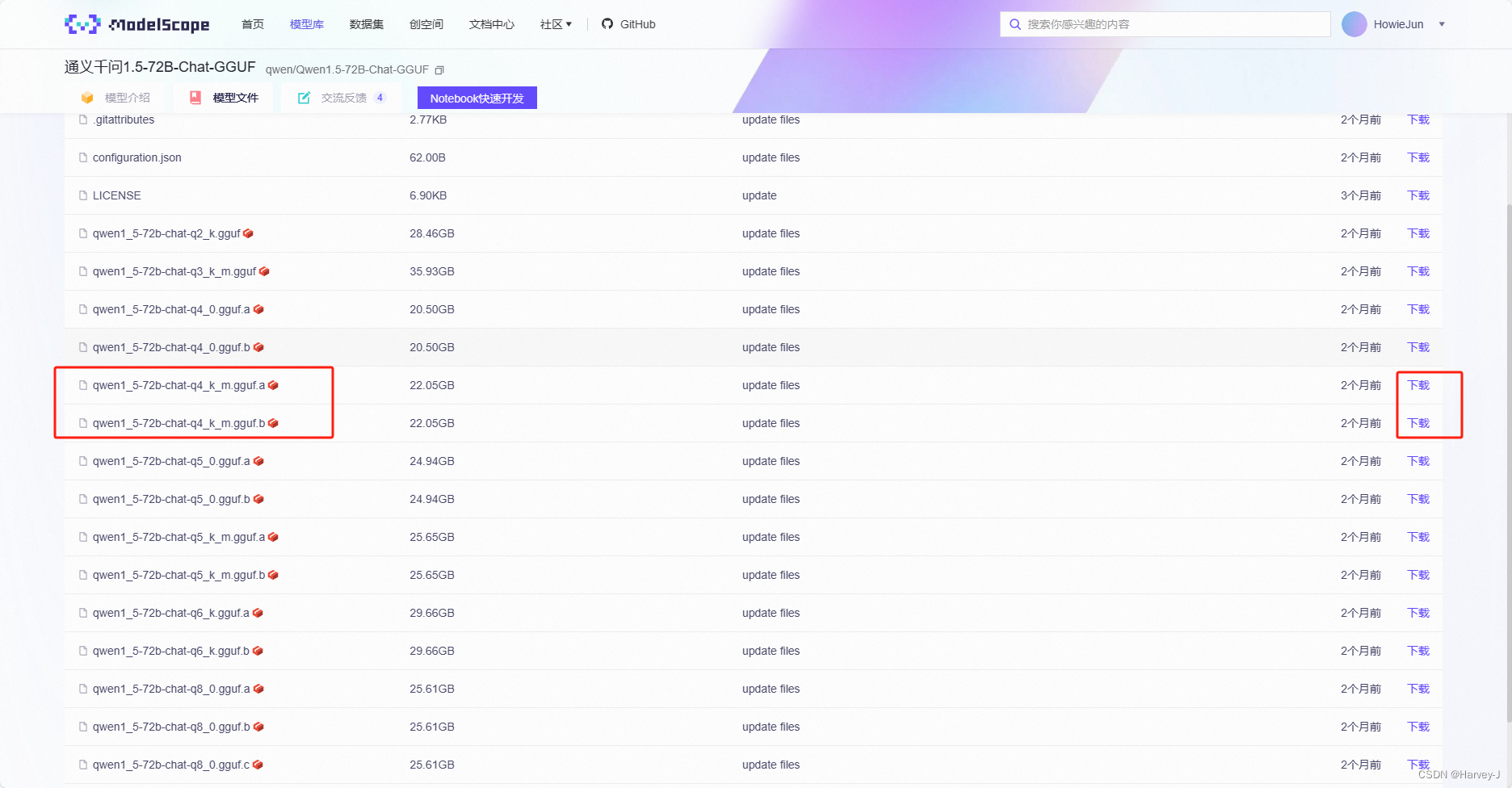Click LFS badge on q8_0.gguf.b
1512x788 pixels.
258,727
